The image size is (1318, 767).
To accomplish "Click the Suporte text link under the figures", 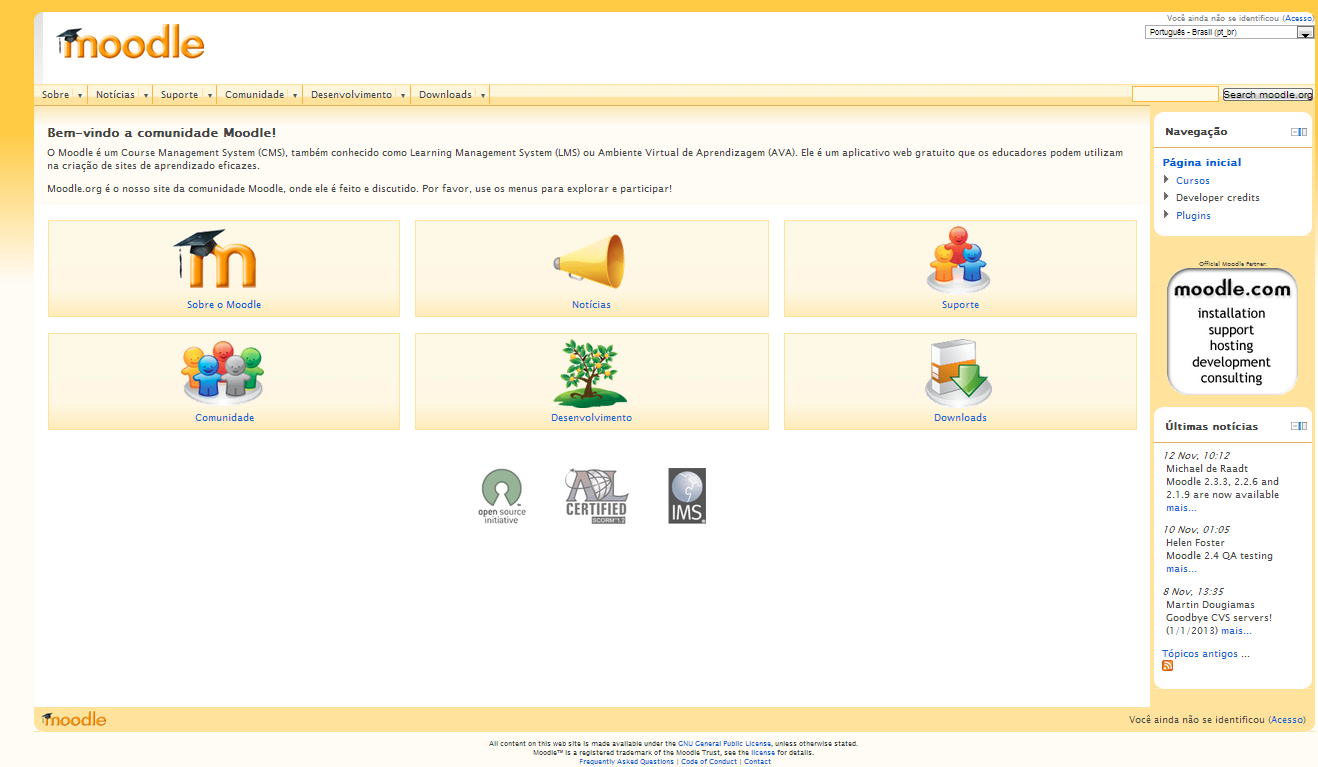I will (x=960, y=305).
